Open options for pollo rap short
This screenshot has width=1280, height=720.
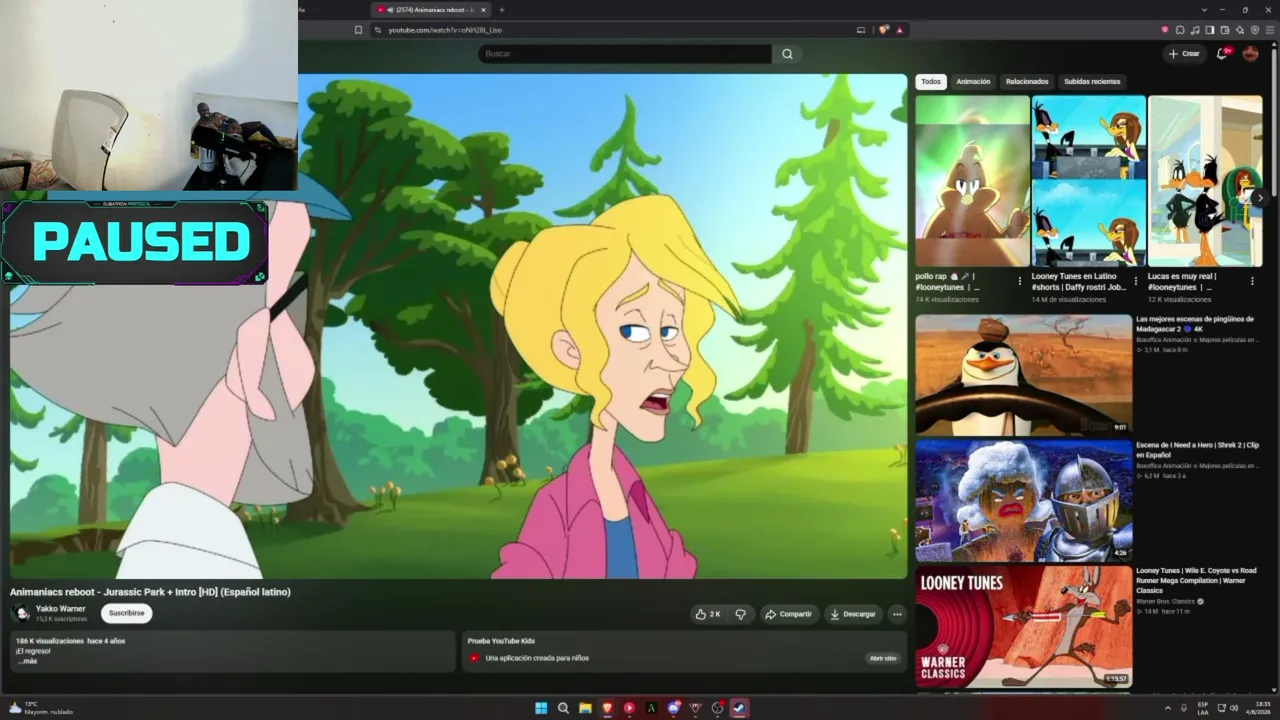(1020, 282)
